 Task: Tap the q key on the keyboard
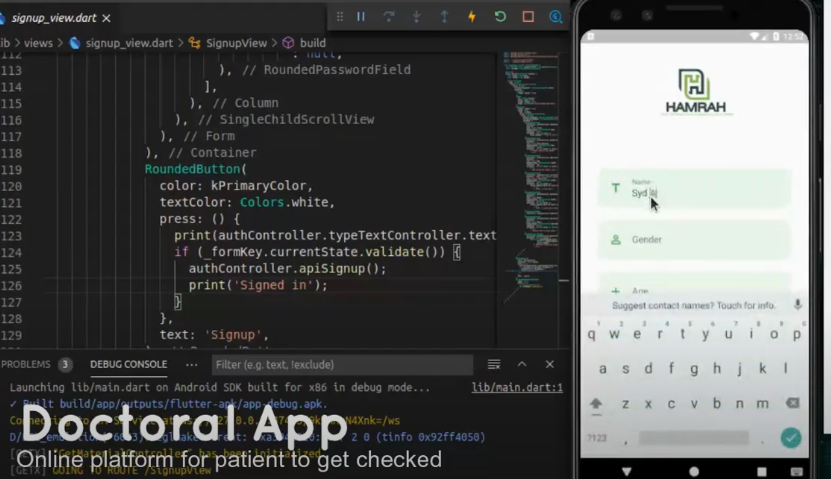(591, 334)
